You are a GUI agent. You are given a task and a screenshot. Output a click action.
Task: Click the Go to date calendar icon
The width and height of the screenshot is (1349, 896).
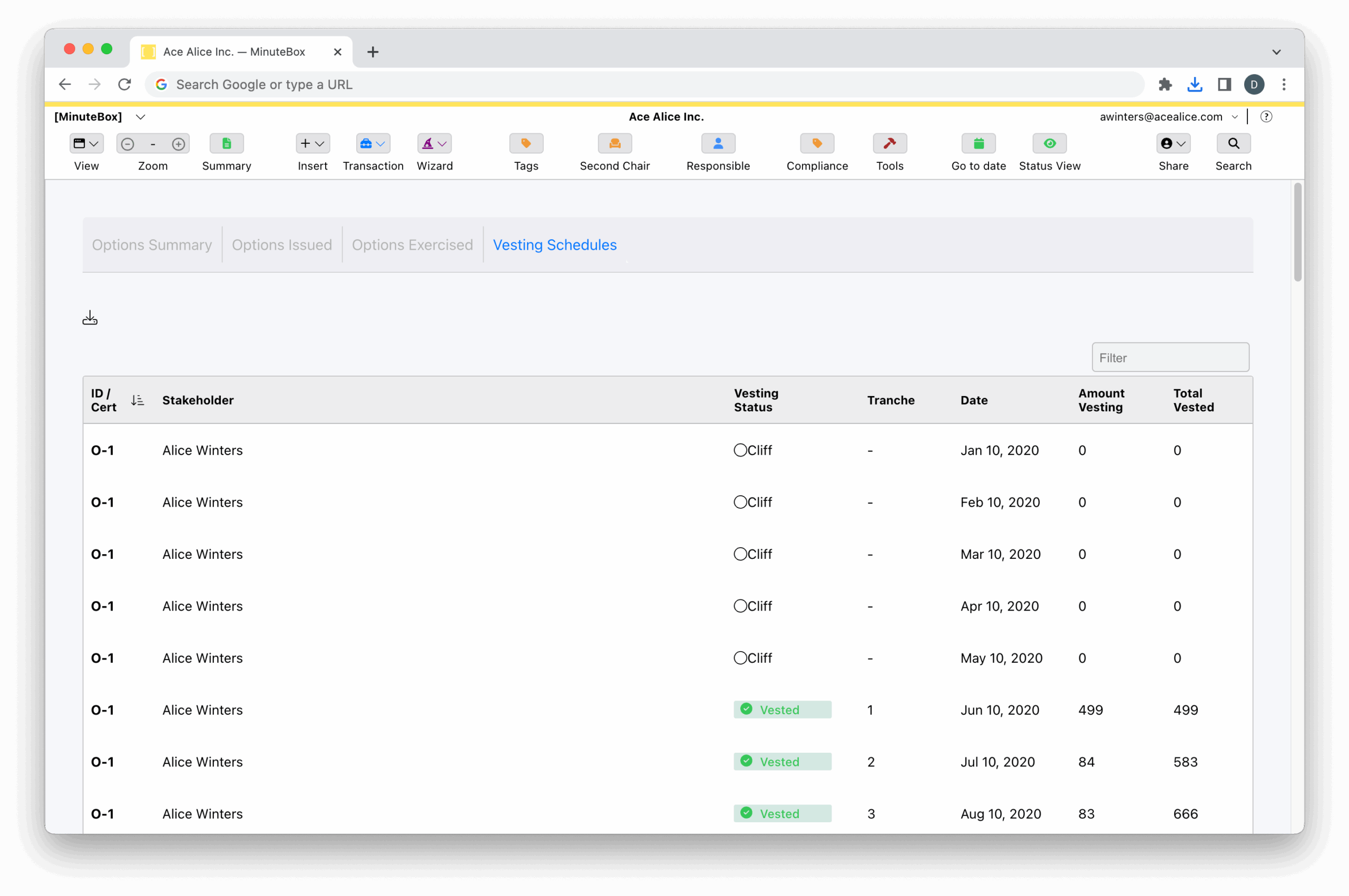[978, 143]
